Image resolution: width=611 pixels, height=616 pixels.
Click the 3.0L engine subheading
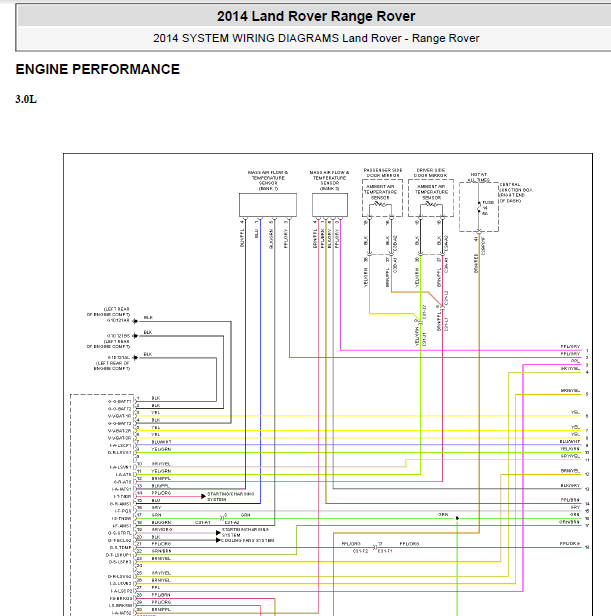tap(26, 99)
